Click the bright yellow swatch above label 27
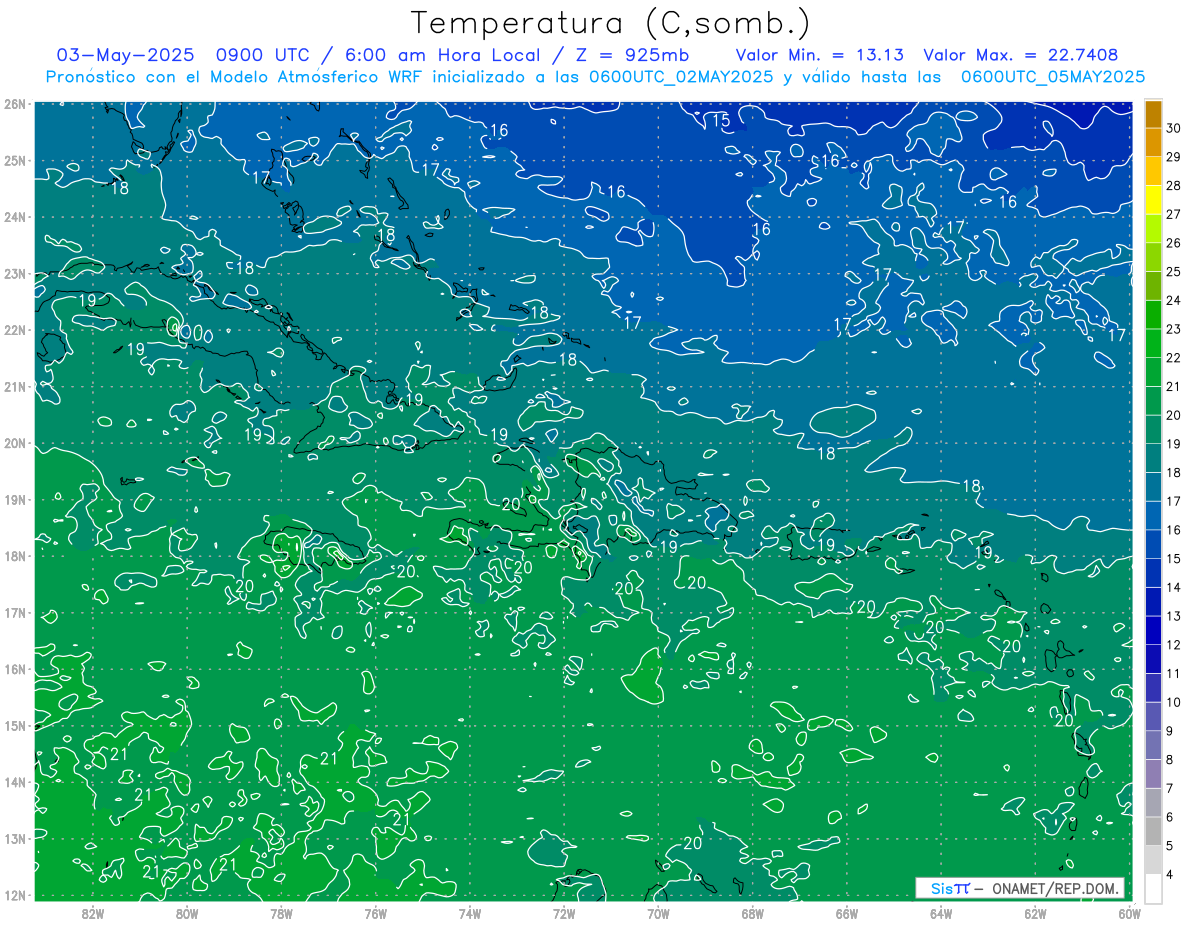Screen dimensions: 1200x927 (x=1154, y=198)
